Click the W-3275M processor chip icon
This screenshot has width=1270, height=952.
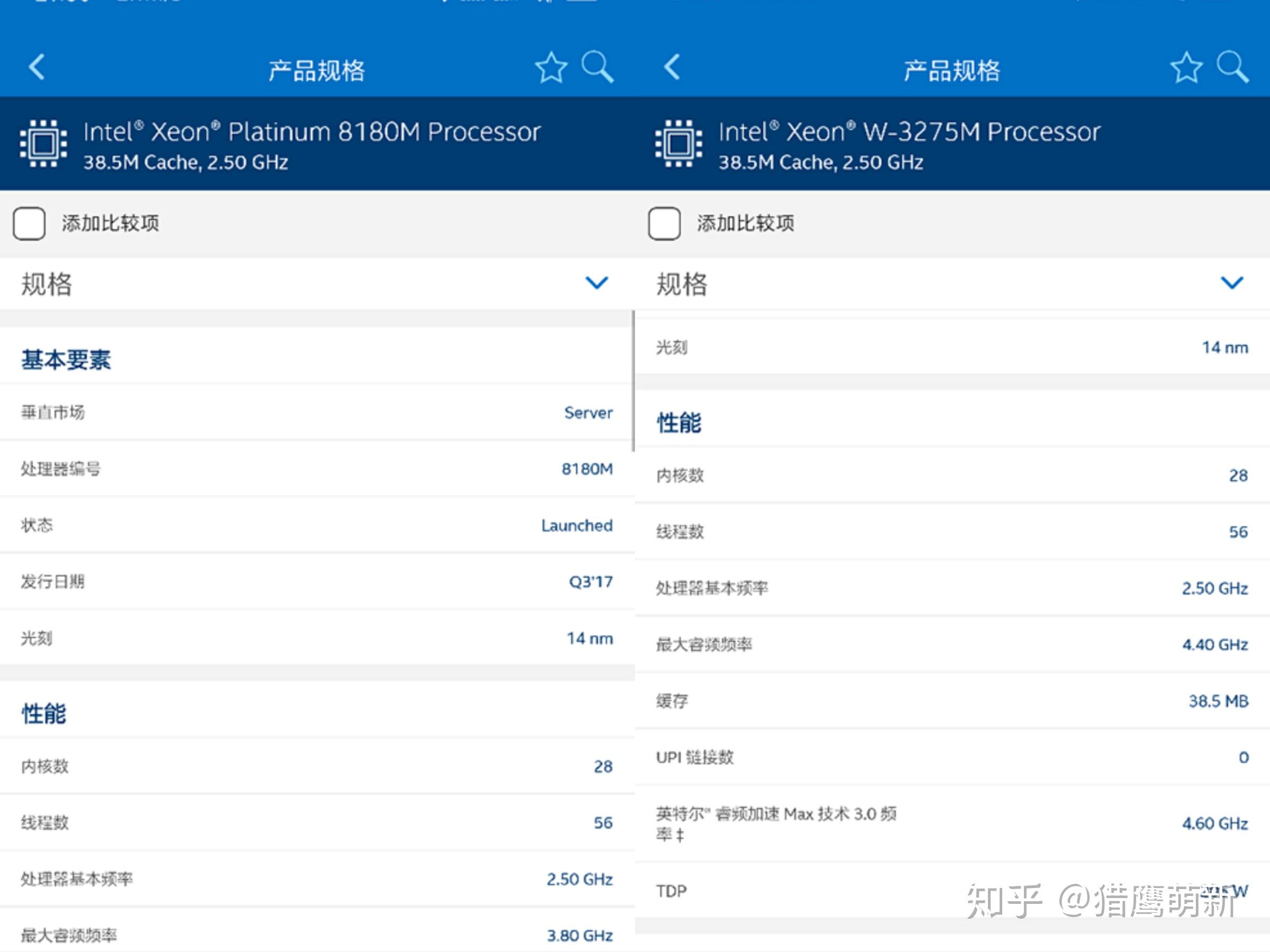point(678,143)
